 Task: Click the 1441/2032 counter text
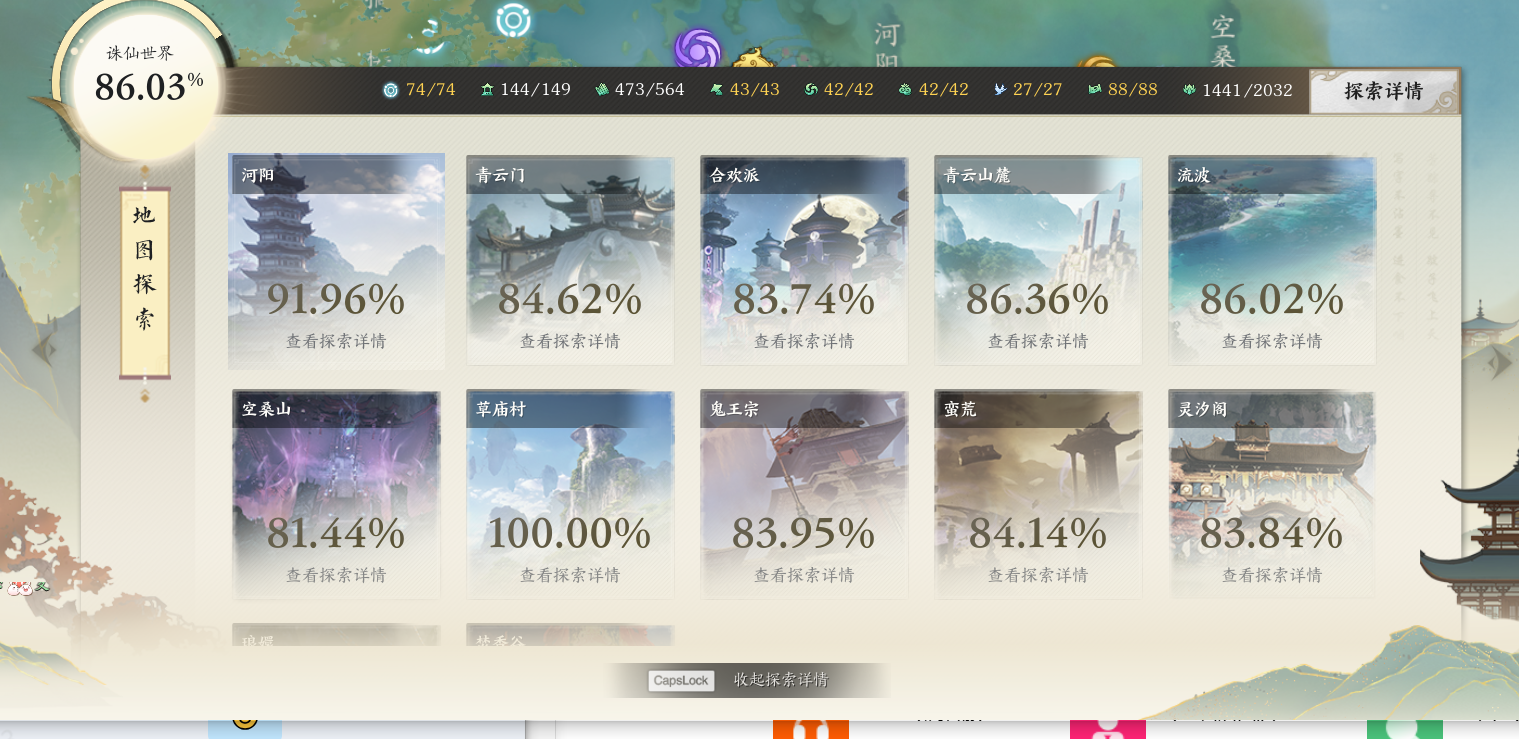pyautogui.click(x=1248, y=90)
